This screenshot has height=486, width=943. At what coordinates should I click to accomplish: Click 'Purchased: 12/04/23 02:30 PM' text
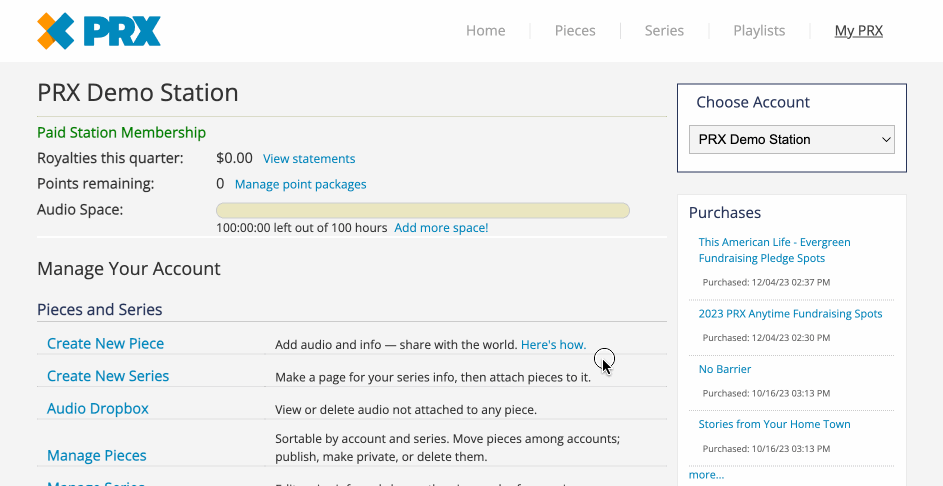[x=766, y=338]
